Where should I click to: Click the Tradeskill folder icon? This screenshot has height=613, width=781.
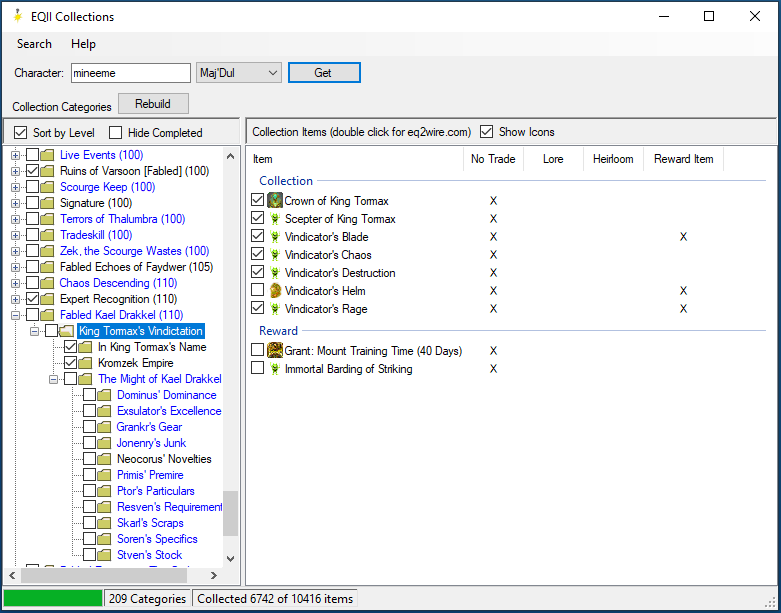pyautogui.click(x=47, y=235)
